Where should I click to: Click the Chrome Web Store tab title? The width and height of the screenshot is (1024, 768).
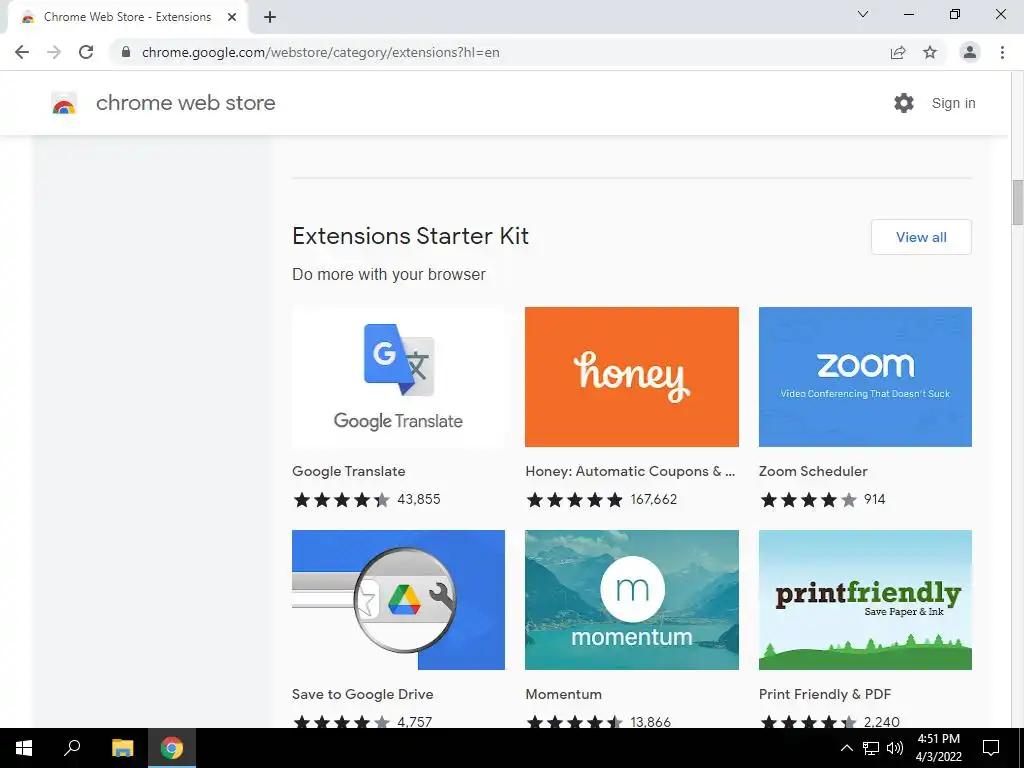(x=127, y=17)
